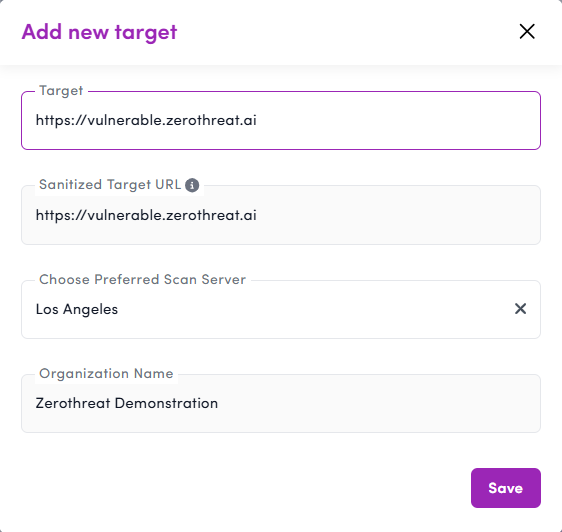Click the Choose Preferred Scan Server label
Image resolution: width=562 pixels, height=532 pixels.
coord(142,279)
